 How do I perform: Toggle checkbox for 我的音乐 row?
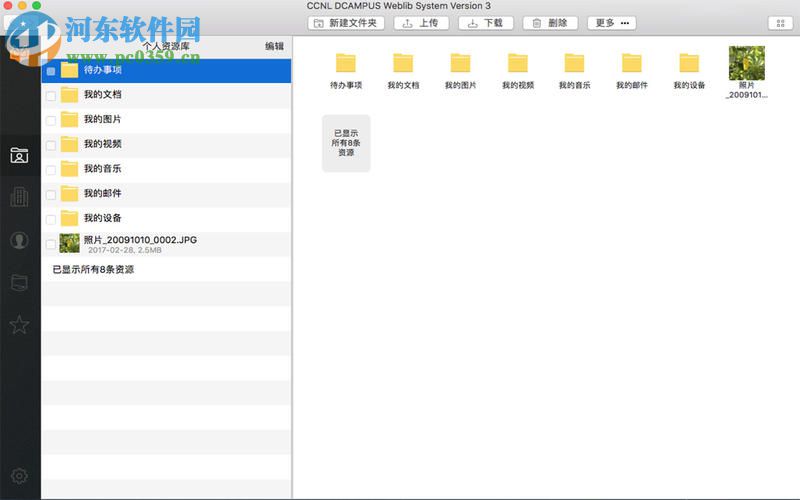click(51, 170)
